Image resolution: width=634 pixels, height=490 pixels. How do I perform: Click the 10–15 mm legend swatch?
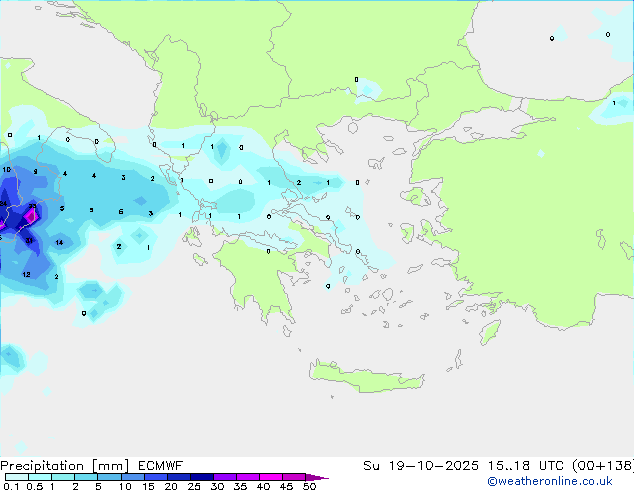point(132,477)
